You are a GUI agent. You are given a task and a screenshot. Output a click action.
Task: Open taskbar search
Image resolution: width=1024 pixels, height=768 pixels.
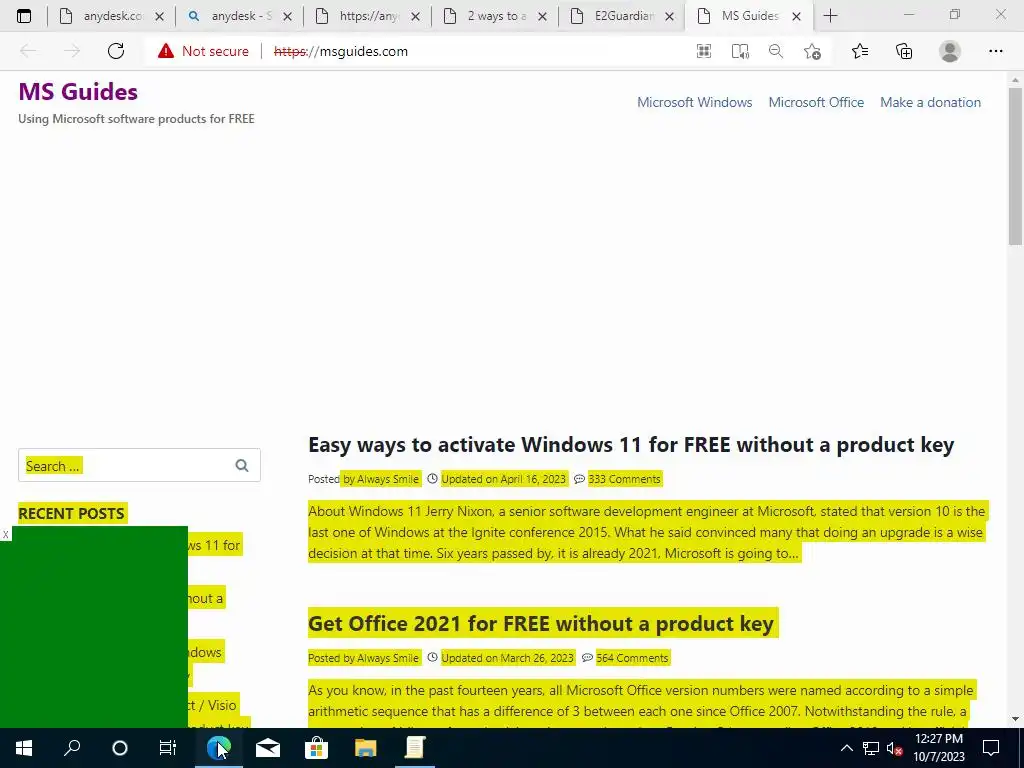click(x=72, y=748)
